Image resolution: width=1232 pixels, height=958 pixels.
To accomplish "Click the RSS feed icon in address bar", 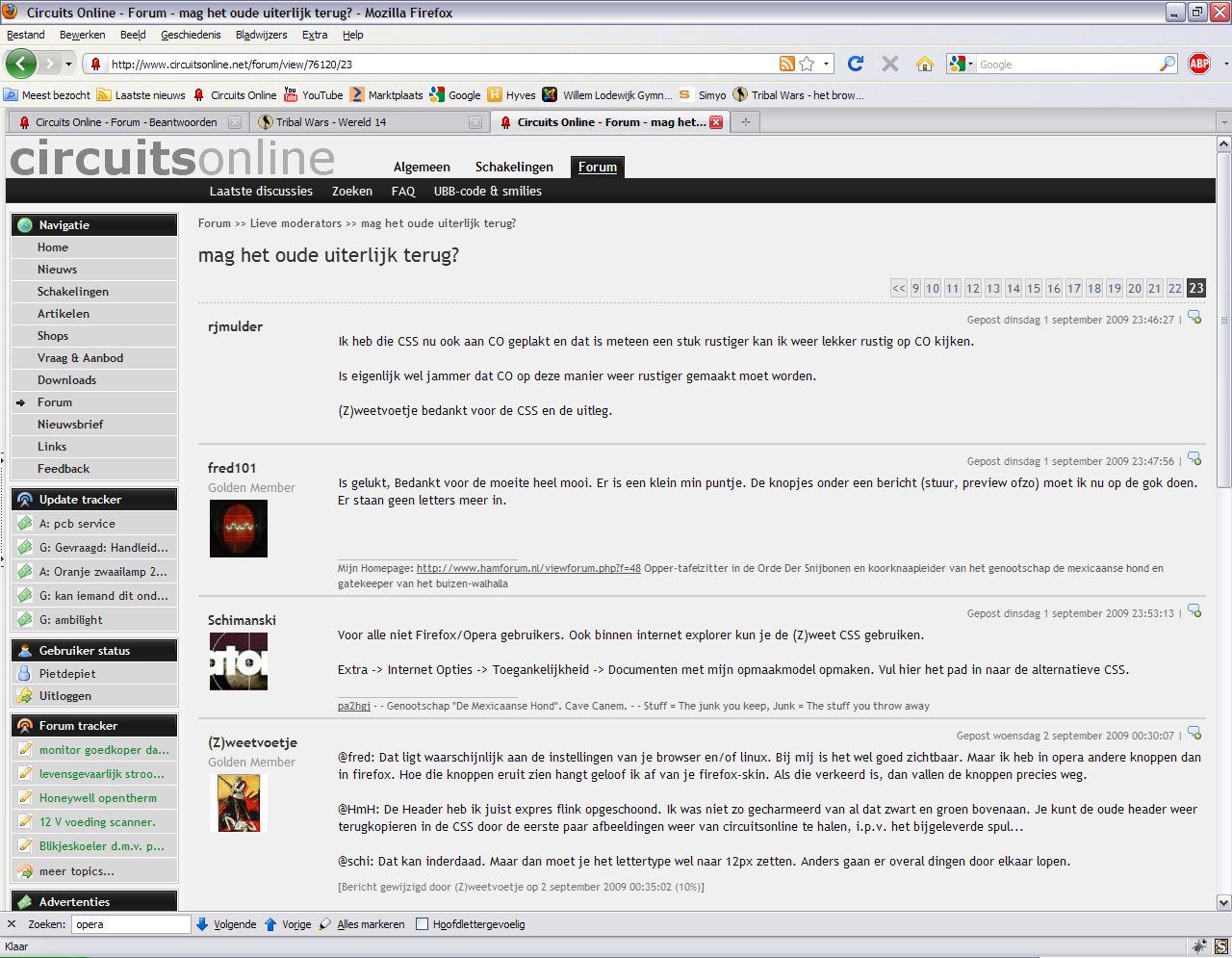I will point(787,64).
